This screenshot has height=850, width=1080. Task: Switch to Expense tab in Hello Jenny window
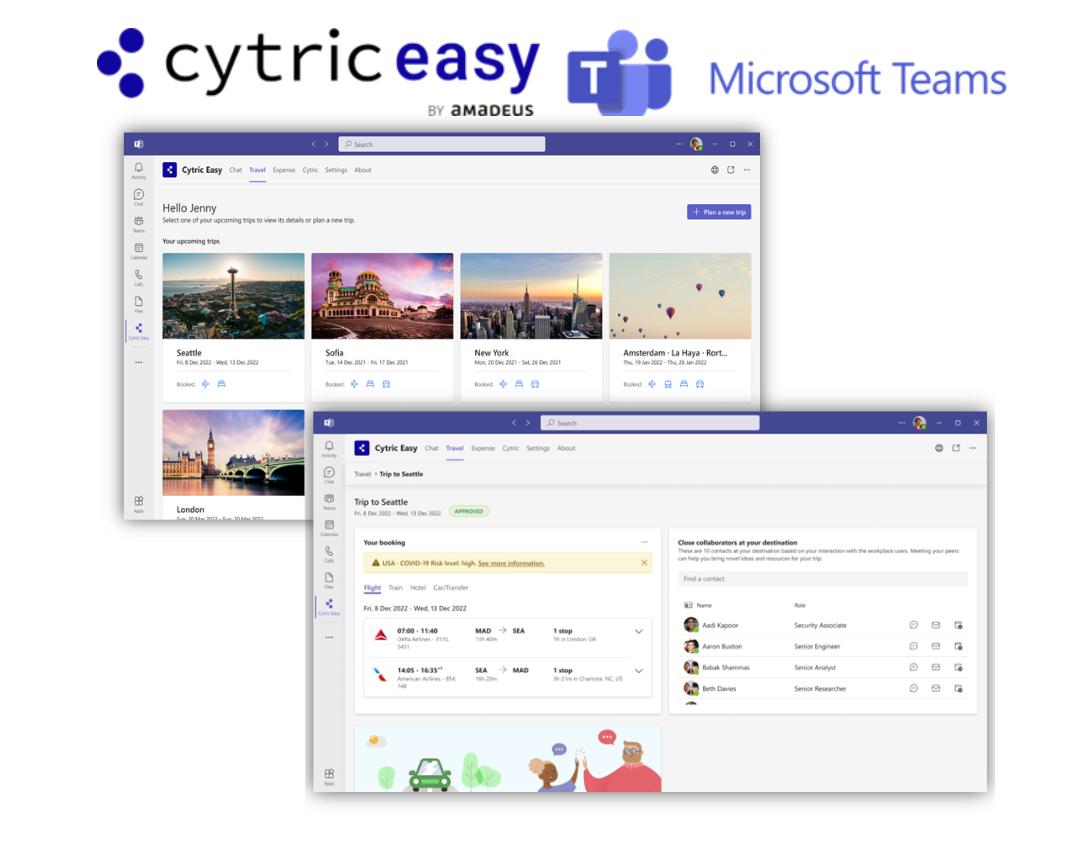284,170
